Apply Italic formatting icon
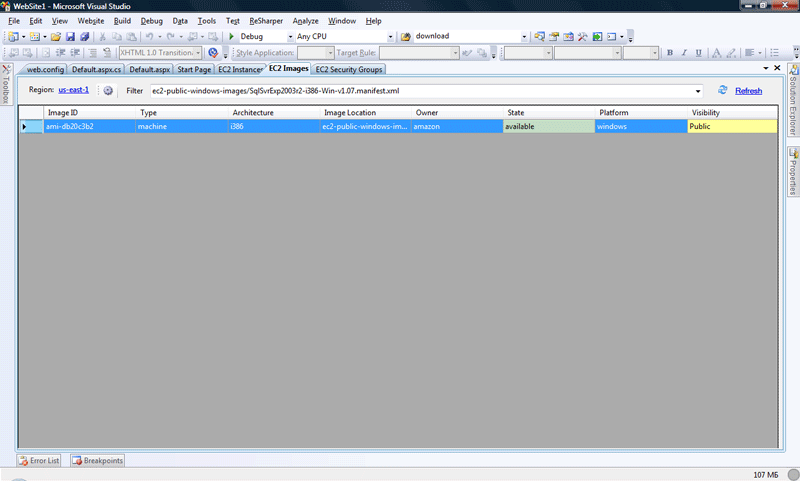The width and height of the screenshot is (800, 481). click(684, 53)
